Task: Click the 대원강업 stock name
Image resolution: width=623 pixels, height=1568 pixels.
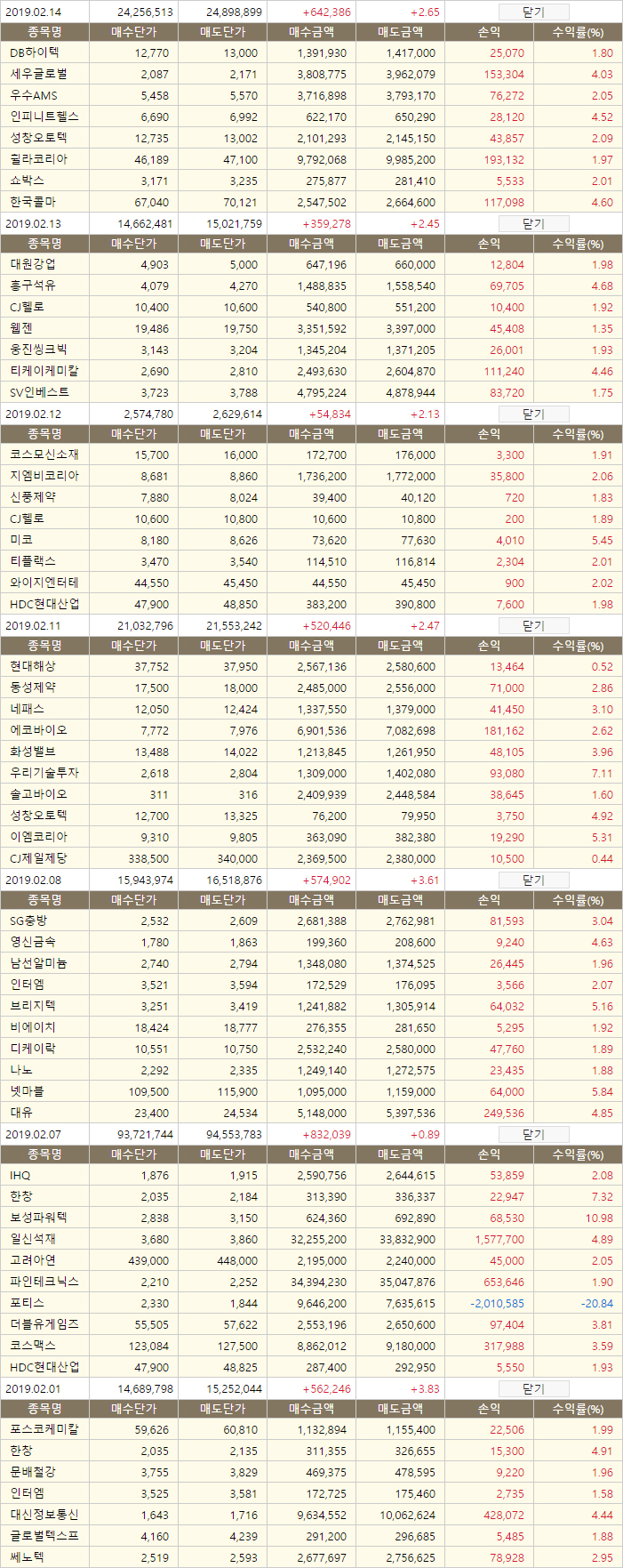Action: 33,265
